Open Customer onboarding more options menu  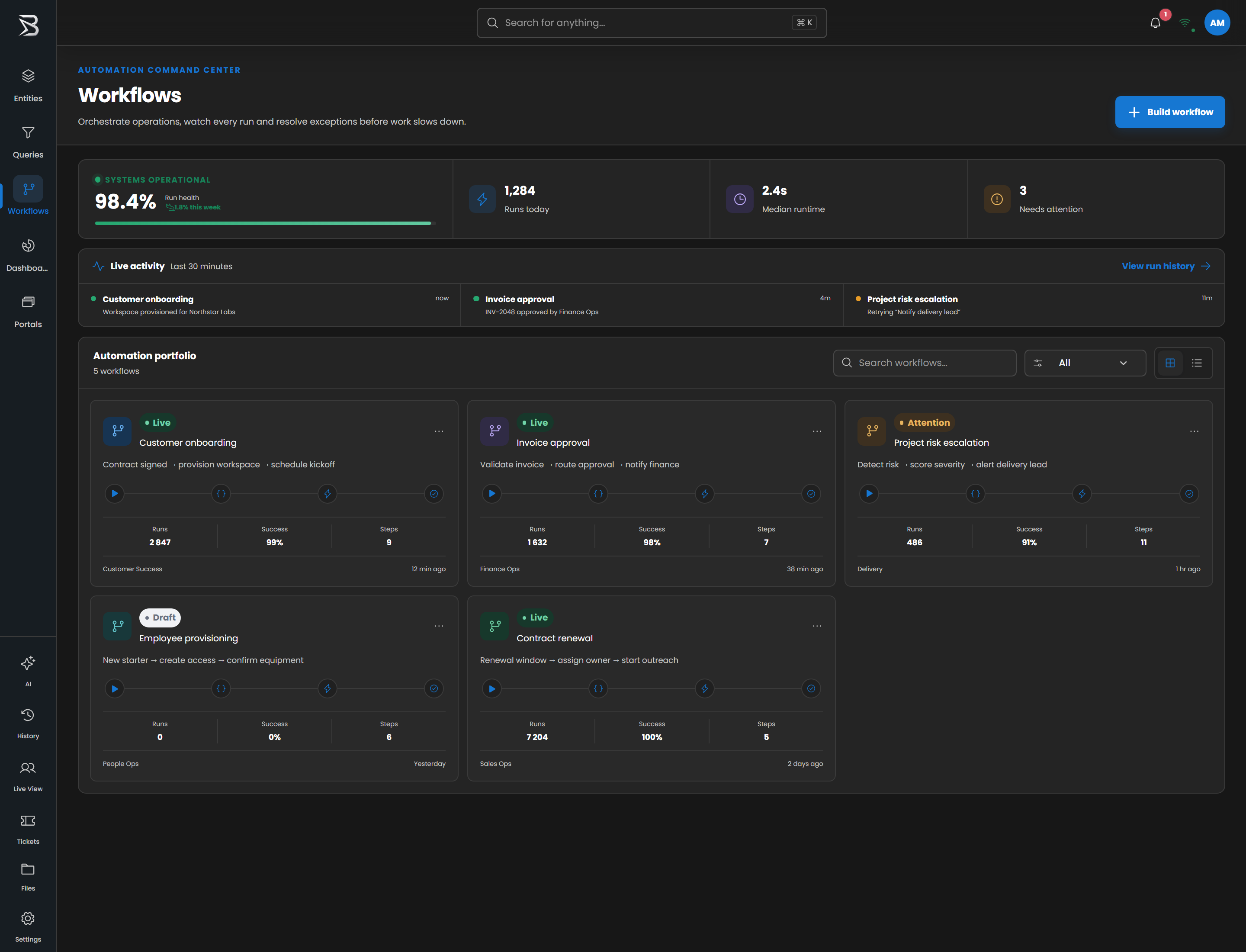(439, 431)
